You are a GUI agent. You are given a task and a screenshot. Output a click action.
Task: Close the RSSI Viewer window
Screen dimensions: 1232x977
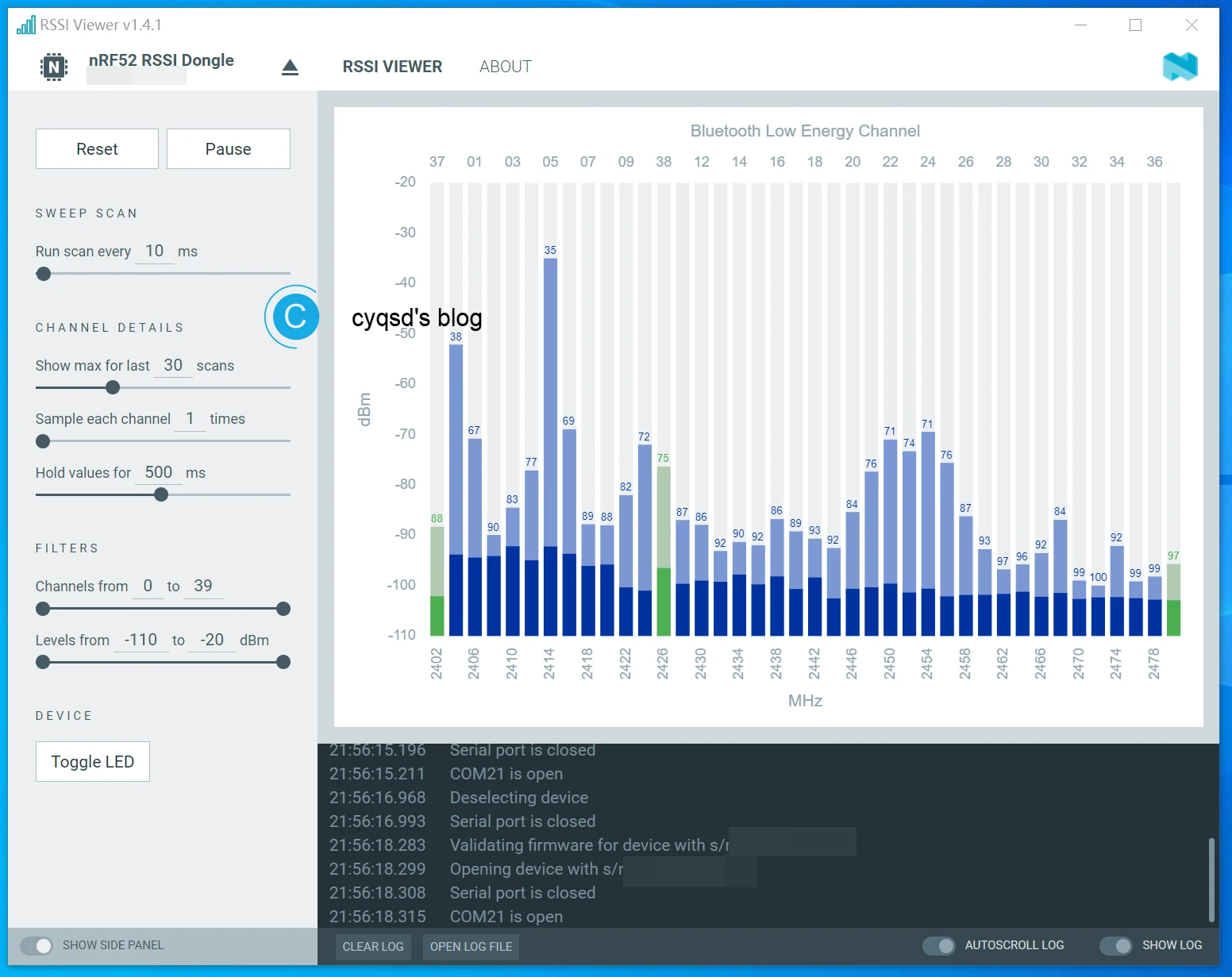click(x=1192, y=25)
